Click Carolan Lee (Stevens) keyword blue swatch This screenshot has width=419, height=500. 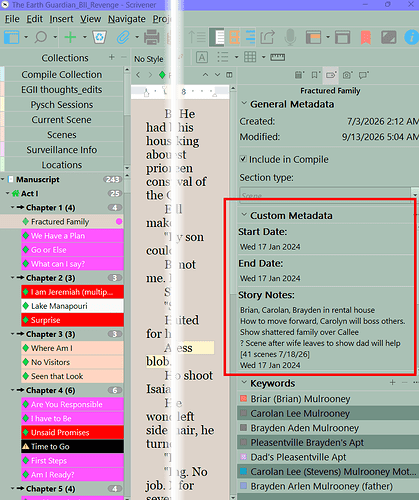[x=243, y=471]
